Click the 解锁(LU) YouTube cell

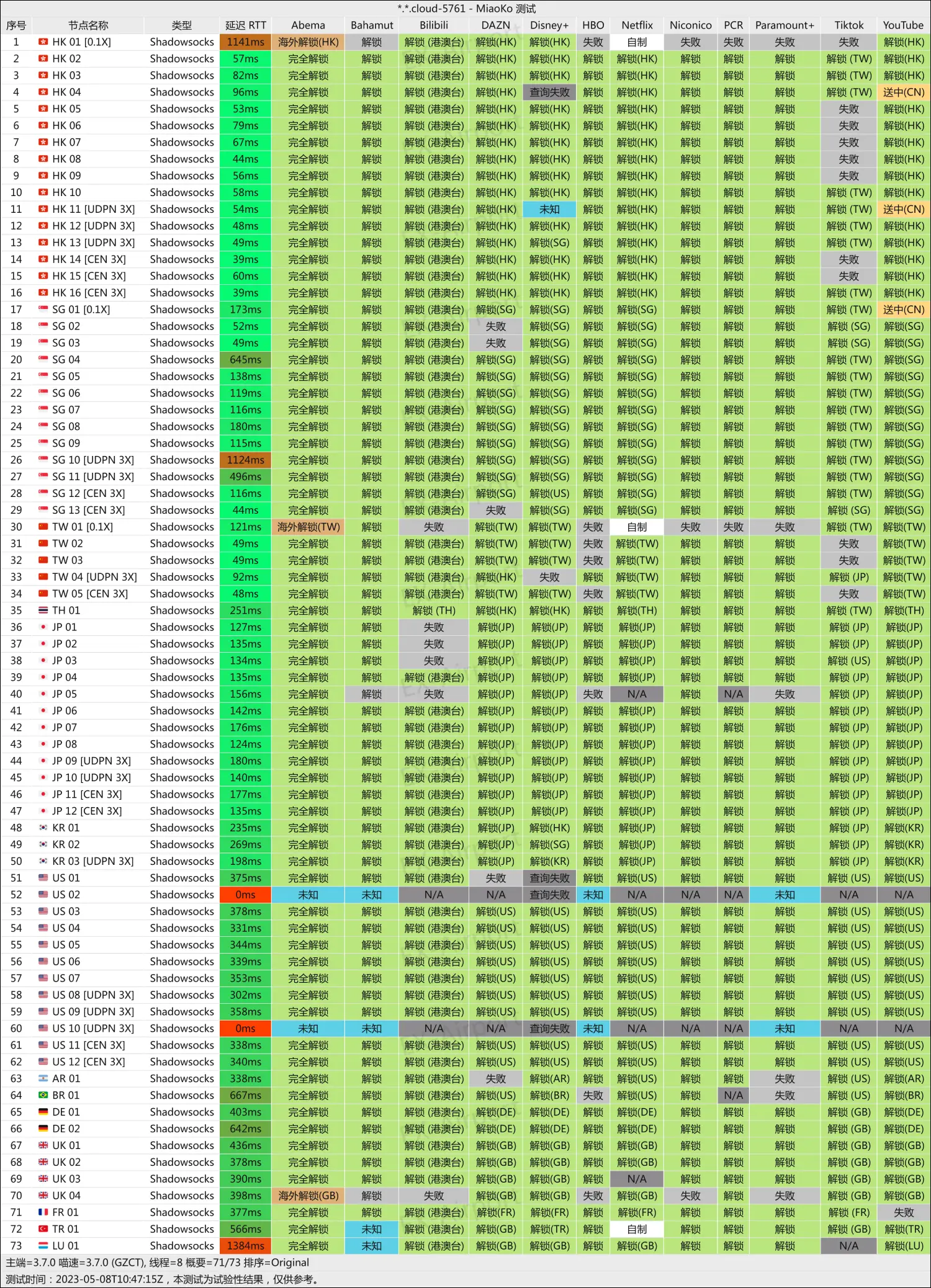pyautogui.click(x=904, y=1246)
